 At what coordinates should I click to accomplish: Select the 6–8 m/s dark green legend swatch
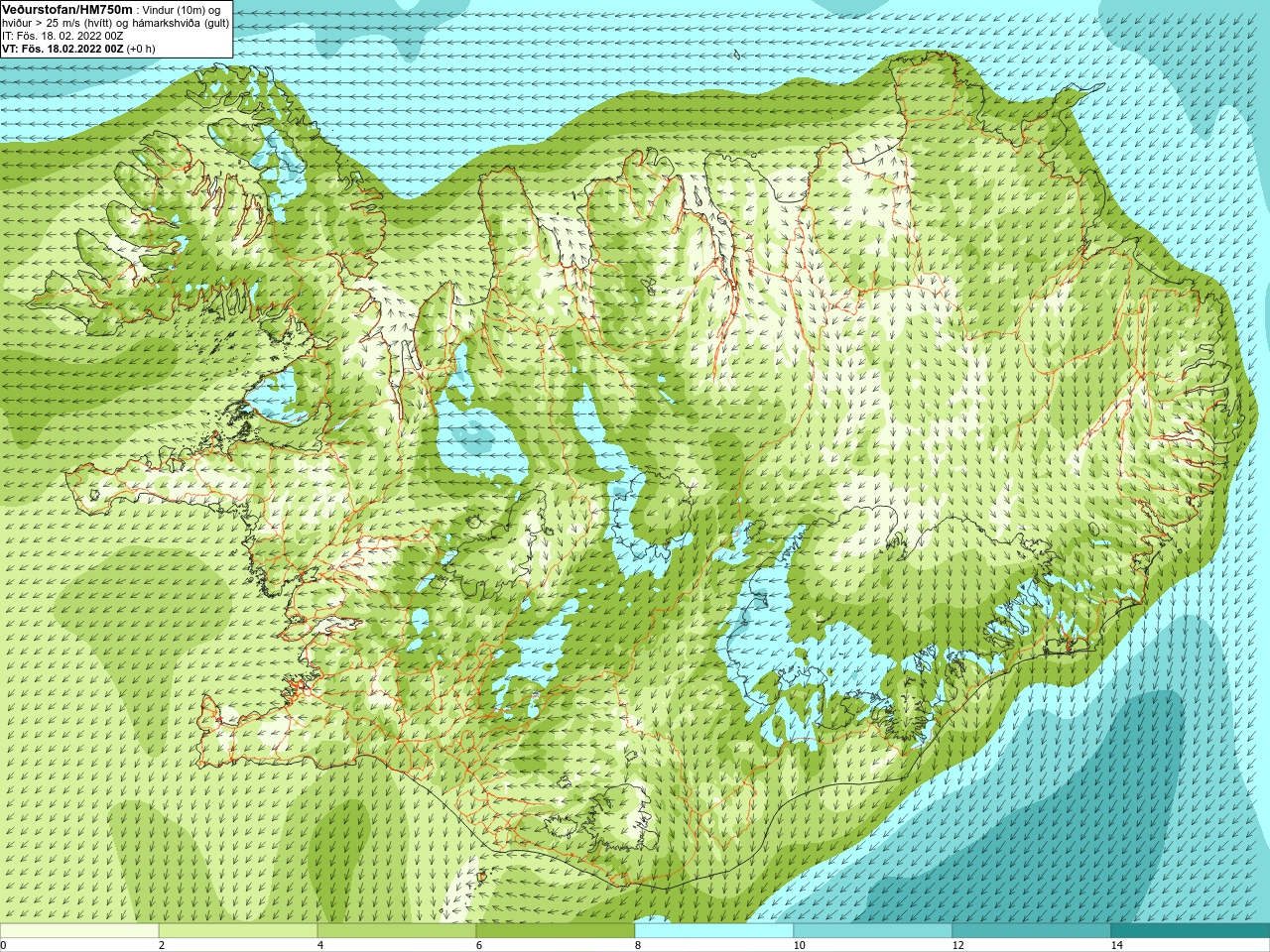pos(556,930)
